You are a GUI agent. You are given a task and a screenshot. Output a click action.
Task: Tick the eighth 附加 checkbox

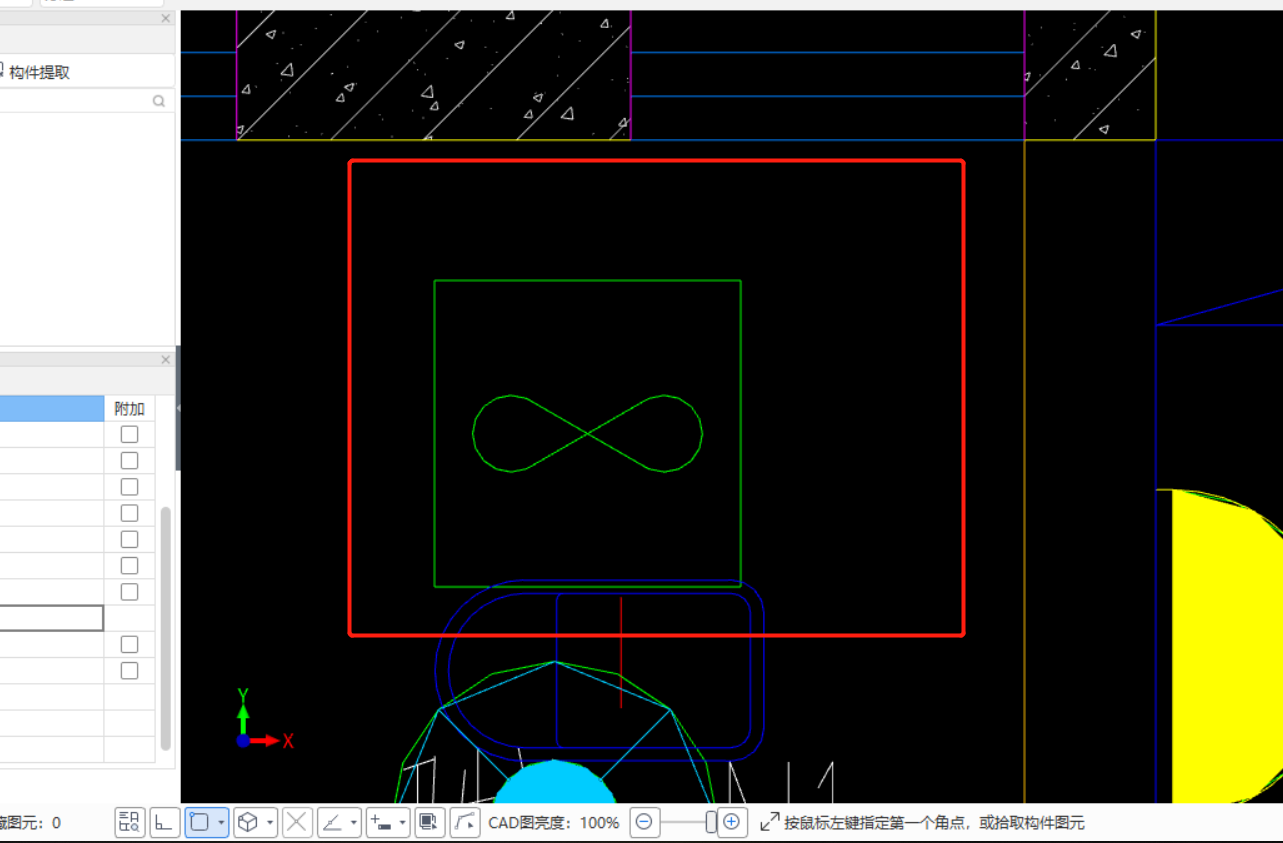tap(129, 644)
